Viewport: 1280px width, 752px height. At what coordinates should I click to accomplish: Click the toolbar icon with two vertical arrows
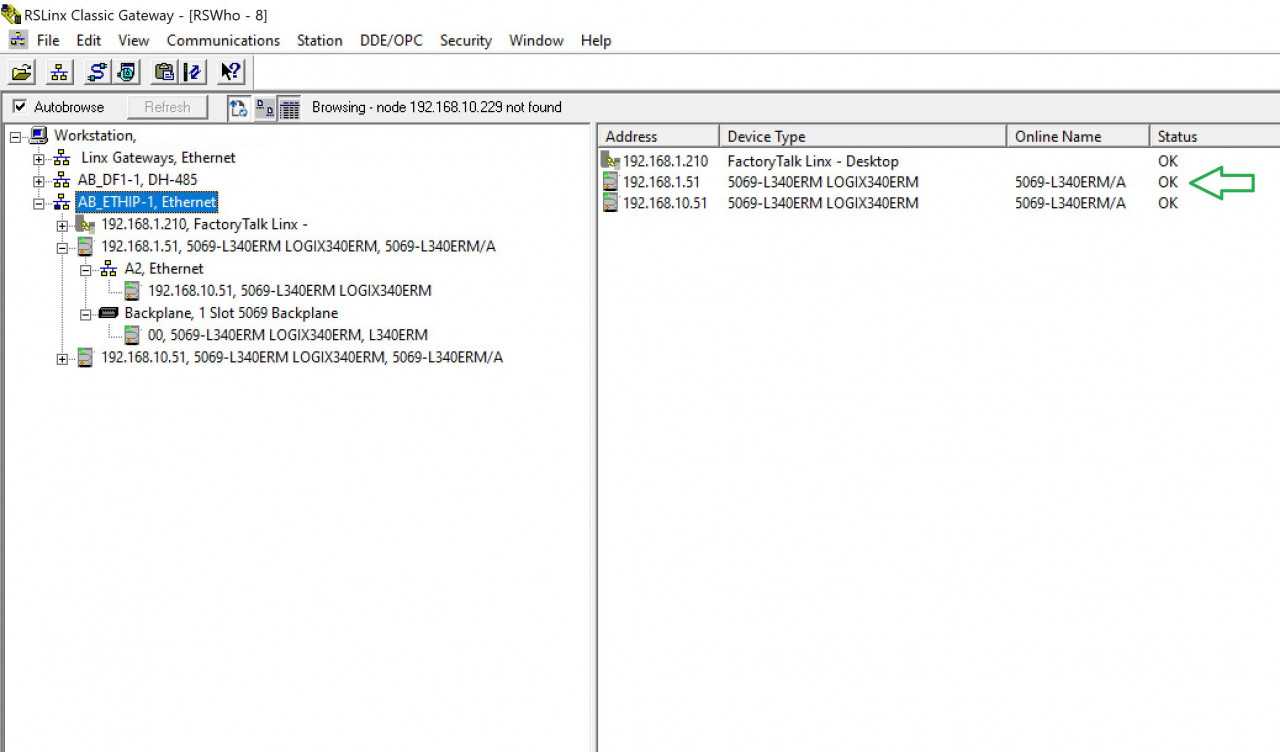coord(193,72)
